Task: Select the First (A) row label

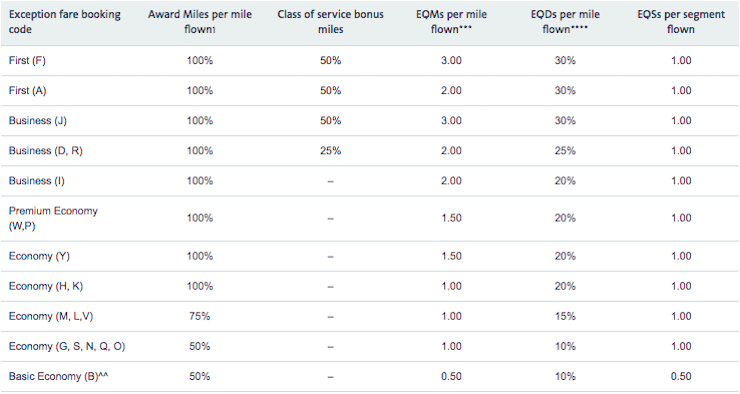Action: point(27,91)
